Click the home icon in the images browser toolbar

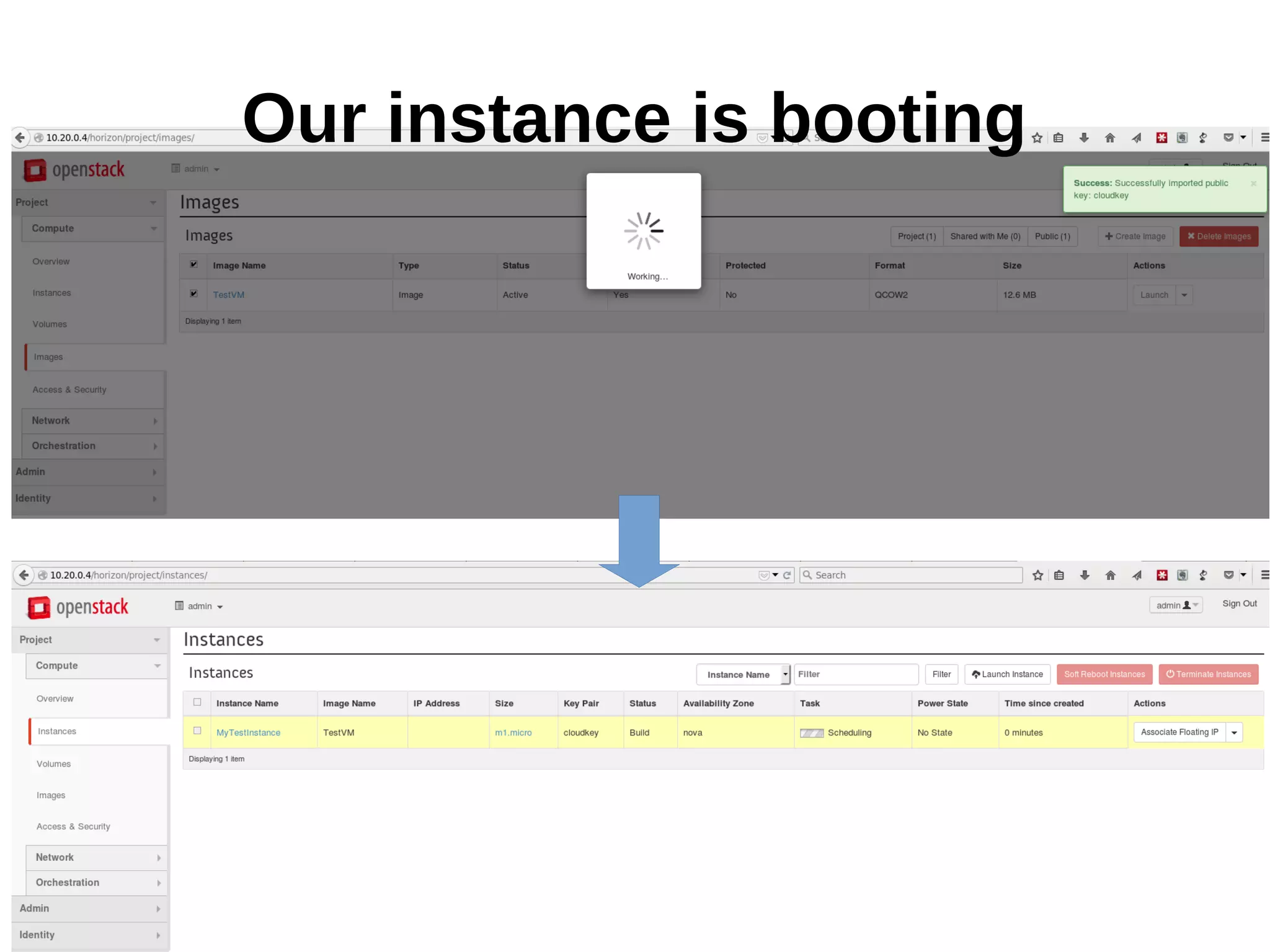tap(1110, 138)
